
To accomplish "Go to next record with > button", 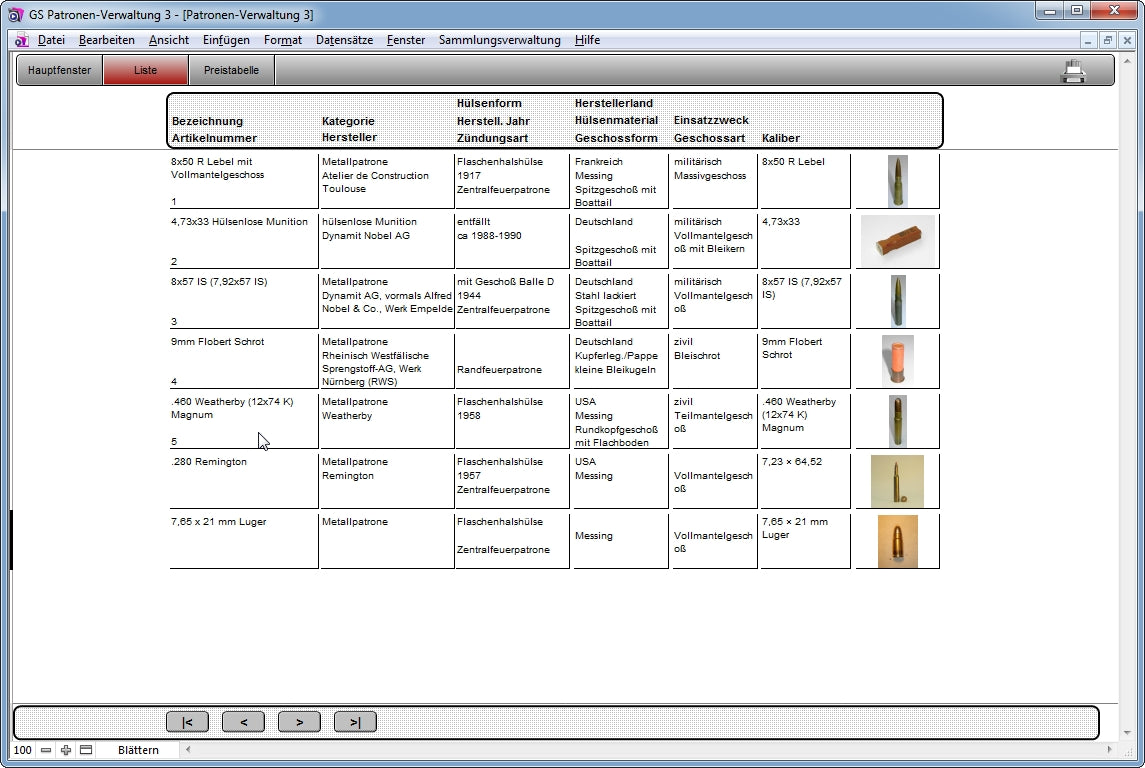I will [299, 722].
